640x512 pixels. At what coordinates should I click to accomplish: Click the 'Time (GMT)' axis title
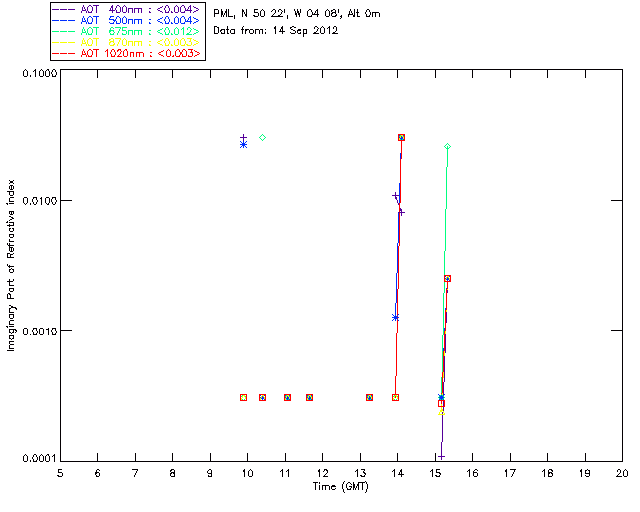340,487
